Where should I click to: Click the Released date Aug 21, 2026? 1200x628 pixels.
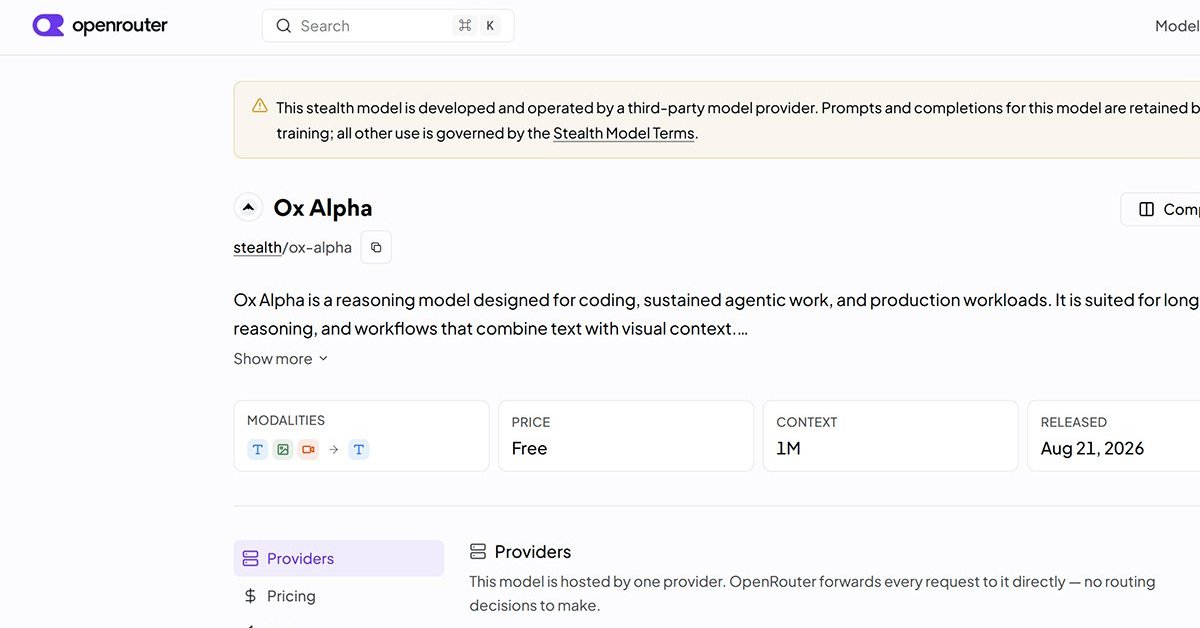tap(1092, 448)
